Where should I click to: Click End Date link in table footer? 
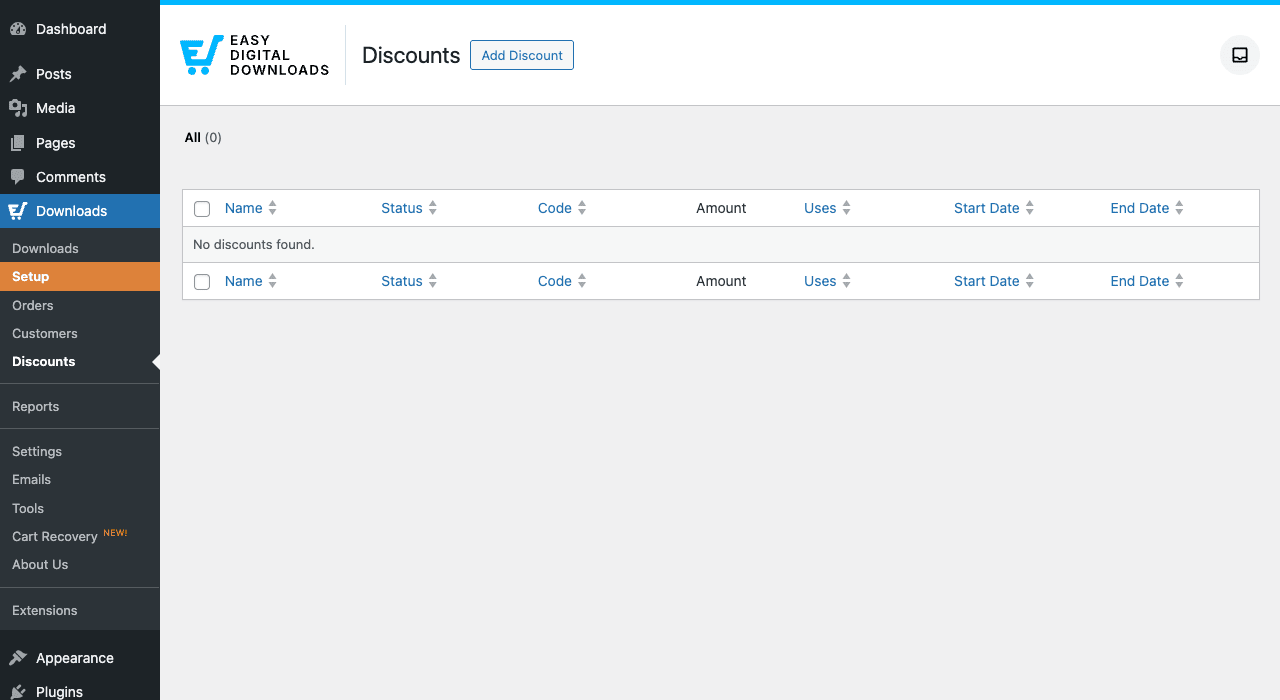(x=1140, y=281)
